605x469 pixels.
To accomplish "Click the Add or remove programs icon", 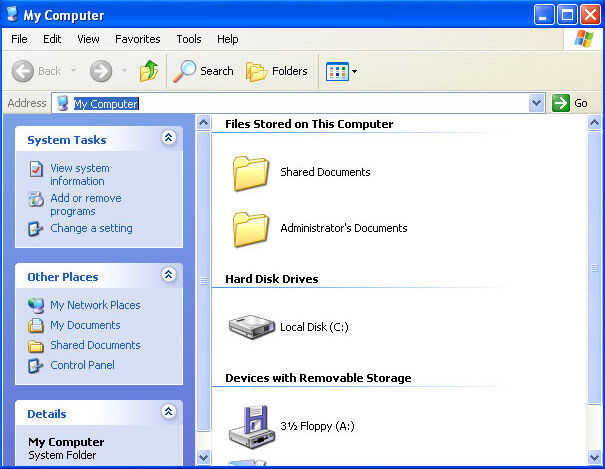I will tap(36, 199).
